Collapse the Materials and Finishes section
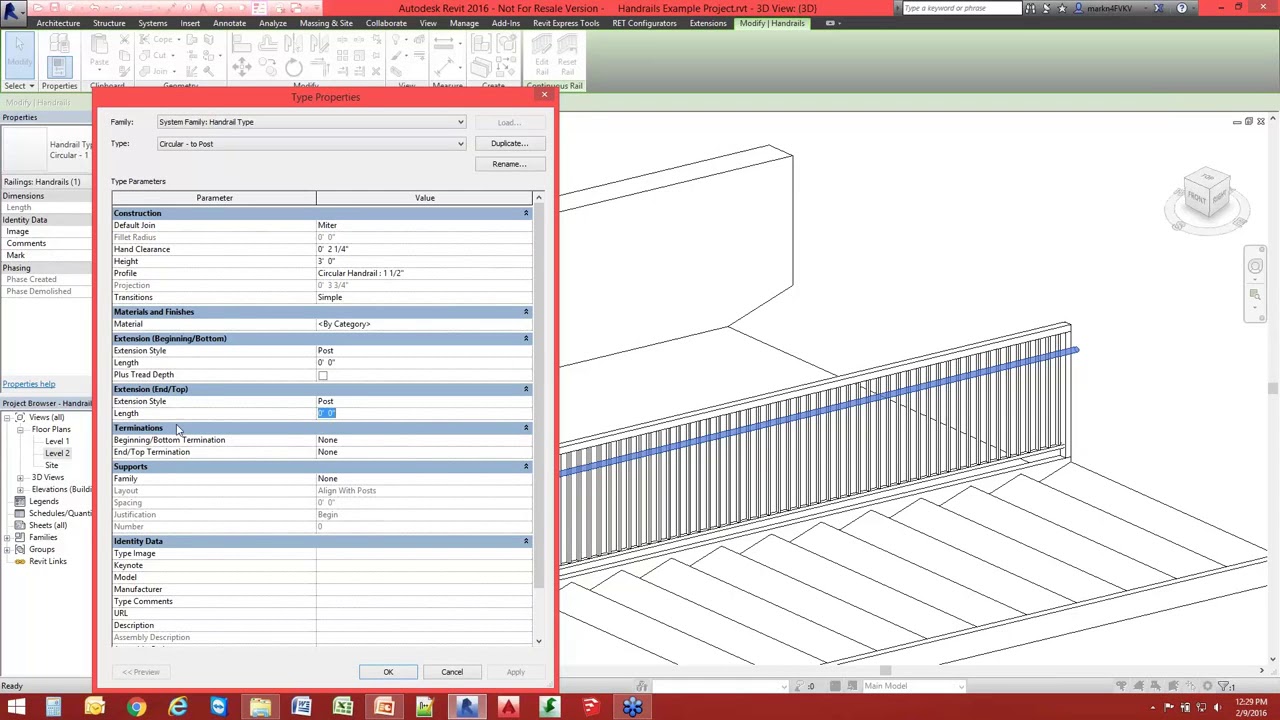The image size is (1280, 720). (x=526, y=312)
